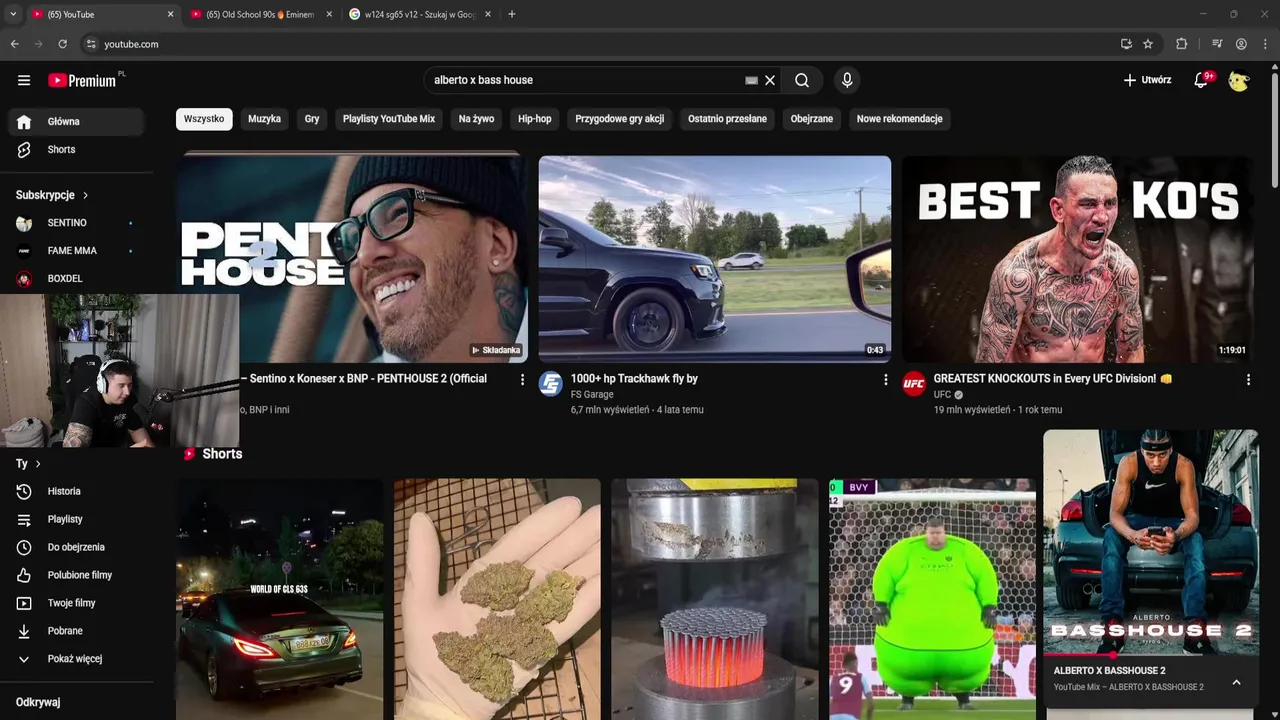The image size is (1280, 720).
Task: Select Nowe rekomendacje chip
Action: (900, 119)
